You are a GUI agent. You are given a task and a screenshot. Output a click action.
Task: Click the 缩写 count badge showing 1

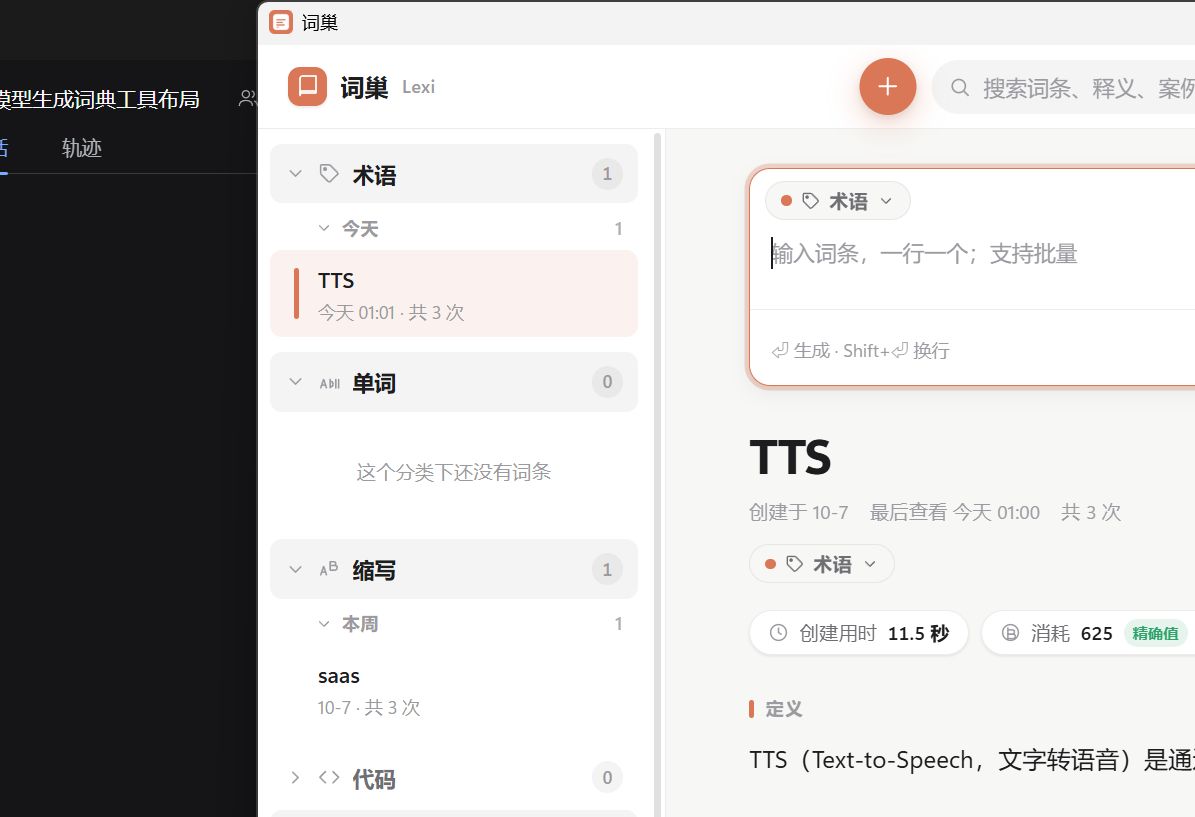click(607, 569)
